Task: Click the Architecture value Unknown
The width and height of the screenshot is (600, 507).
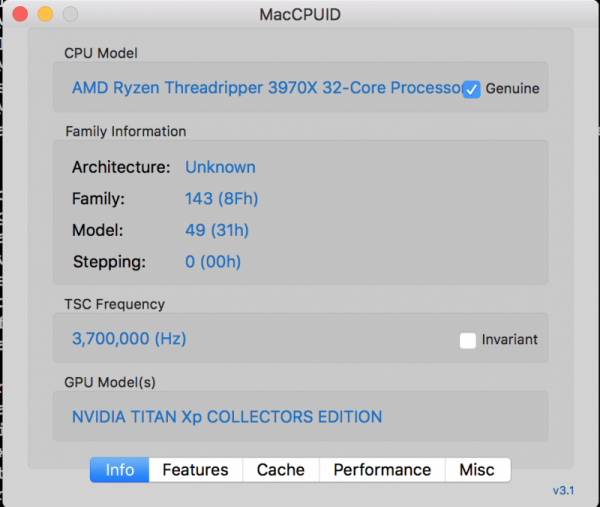Action: 220,167
